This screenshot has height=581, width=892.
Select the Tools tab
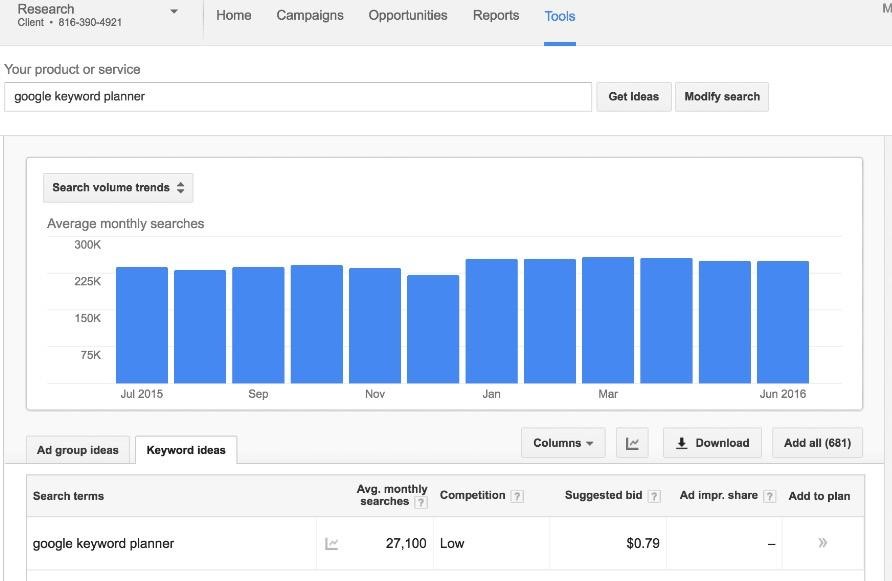click(x=560, y=17)
